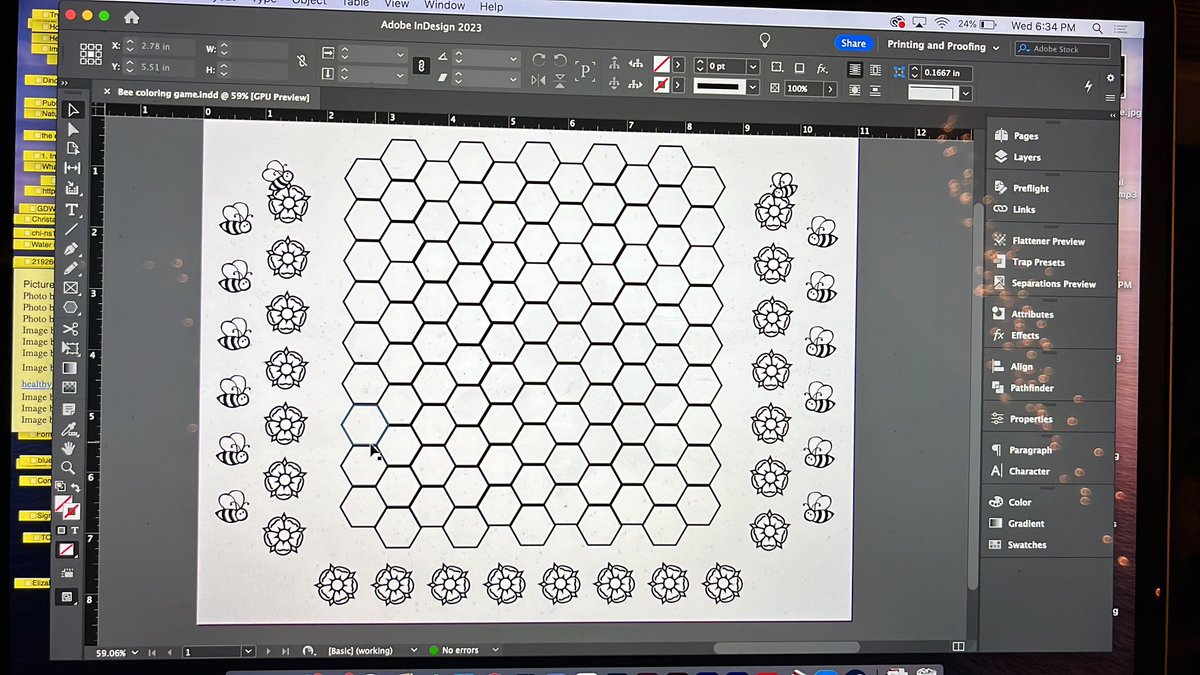The width and height of the screenshot is (1200, 675).
Task: Select the Free Transform tool
Action: coord(70,348)
